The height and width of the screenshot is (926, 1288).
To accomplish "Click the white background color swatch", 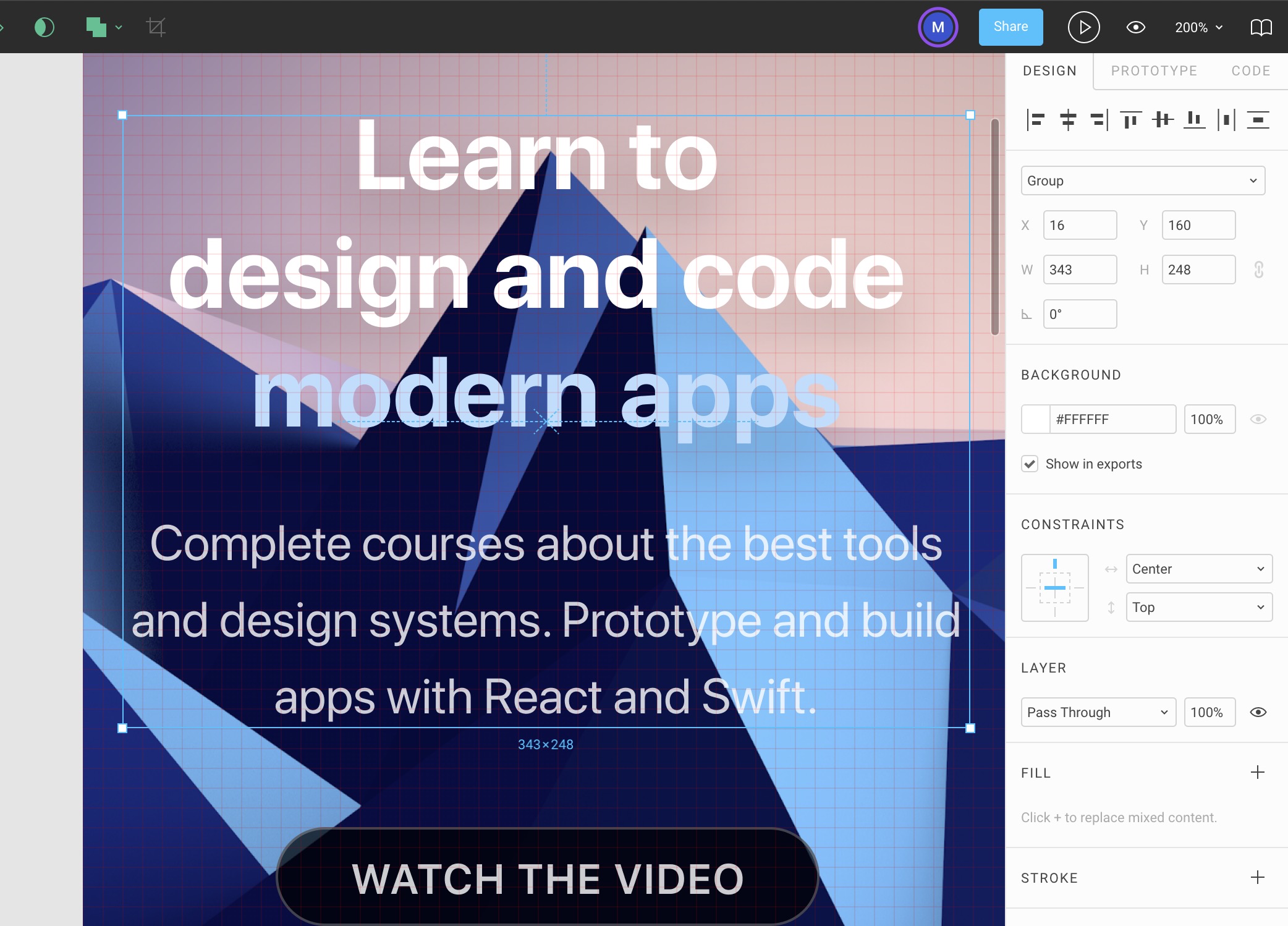I will (1036, 419).
